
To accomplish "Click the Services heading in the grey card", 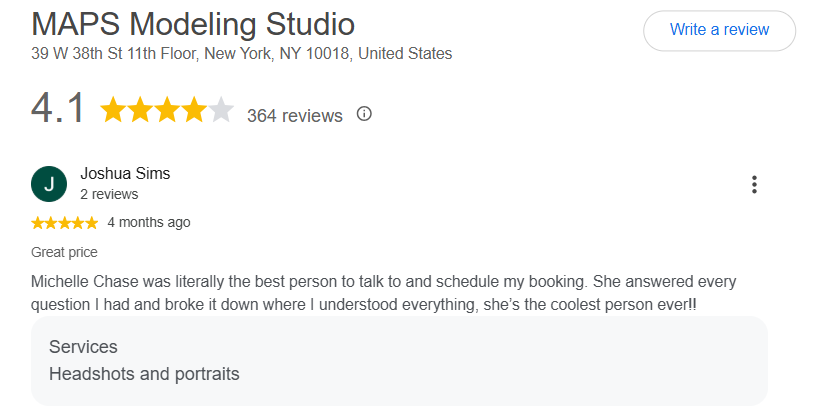I will point(83,347).
